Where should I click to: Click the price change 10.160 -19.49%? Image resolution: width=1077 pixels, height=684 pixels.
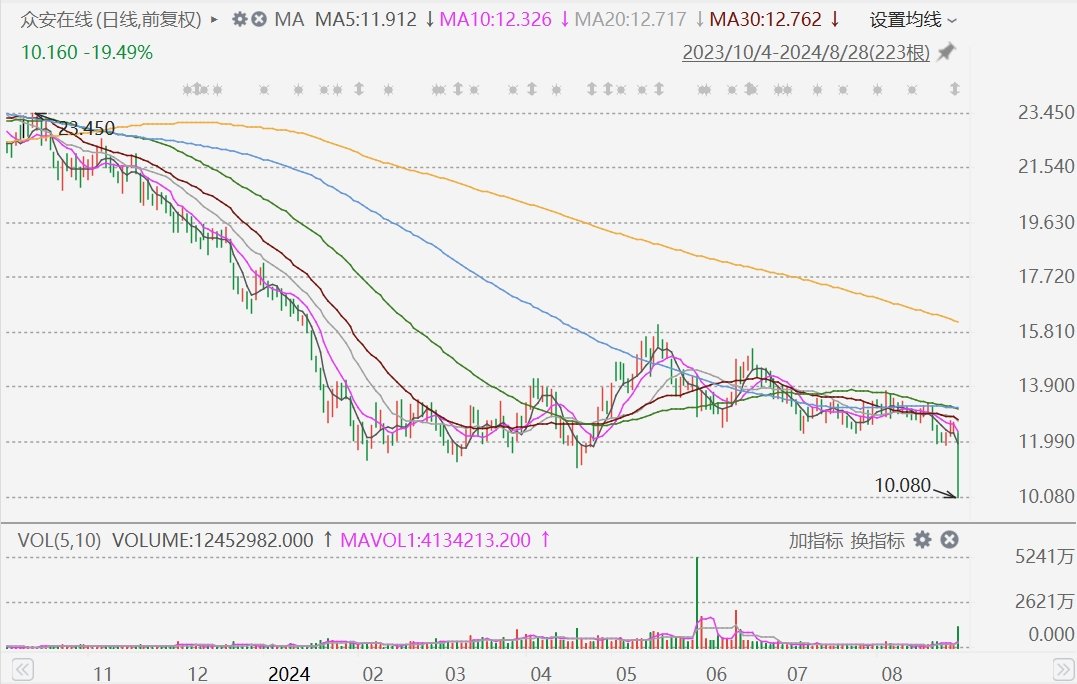87,52
